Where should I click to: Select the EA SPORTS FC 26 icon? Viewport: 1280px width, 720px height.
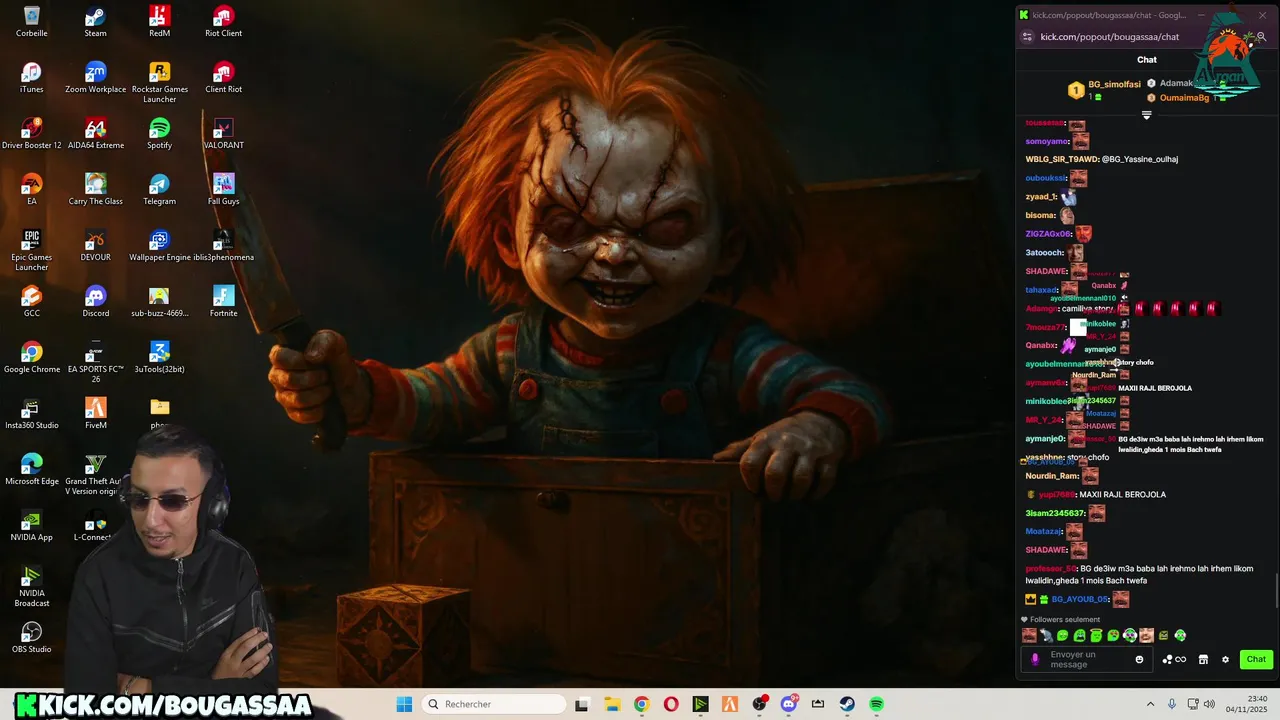coord(96,362)
